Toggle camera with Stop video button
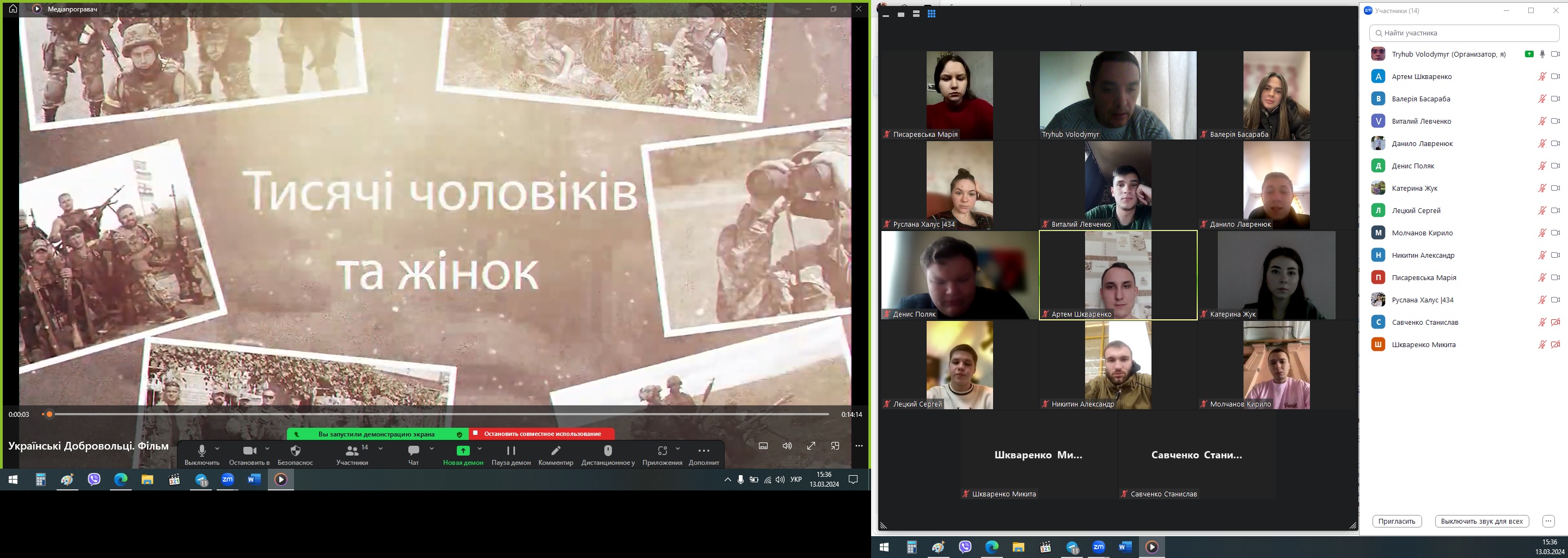The image size is (1568, 558). pos(249,451)
